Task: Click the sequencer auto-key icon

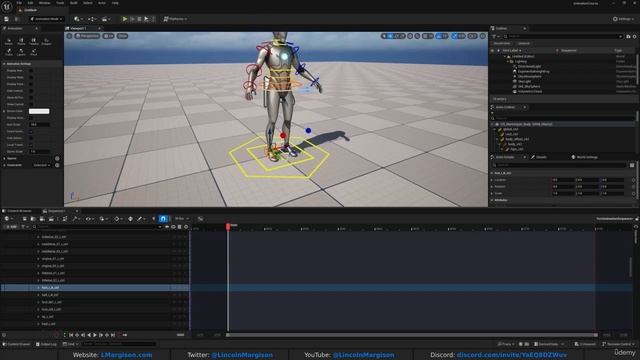Action: (131, 219)
